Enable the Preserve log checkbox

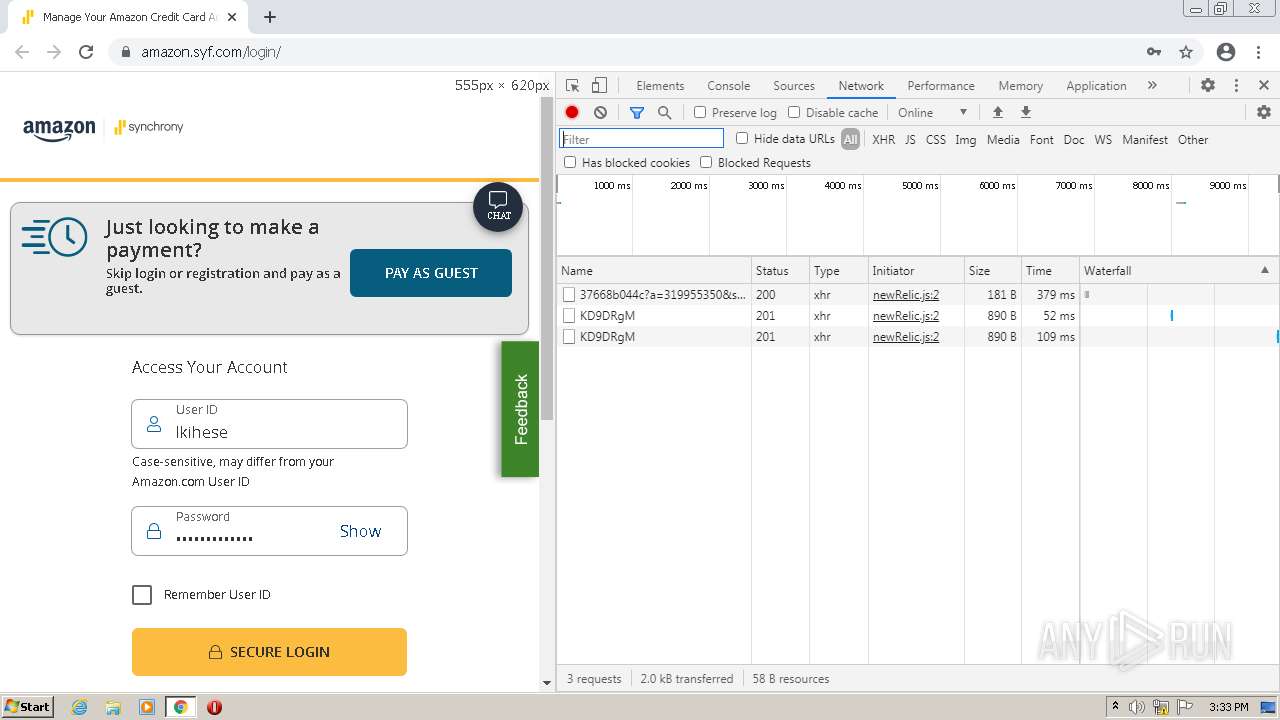tap(700, 113)
